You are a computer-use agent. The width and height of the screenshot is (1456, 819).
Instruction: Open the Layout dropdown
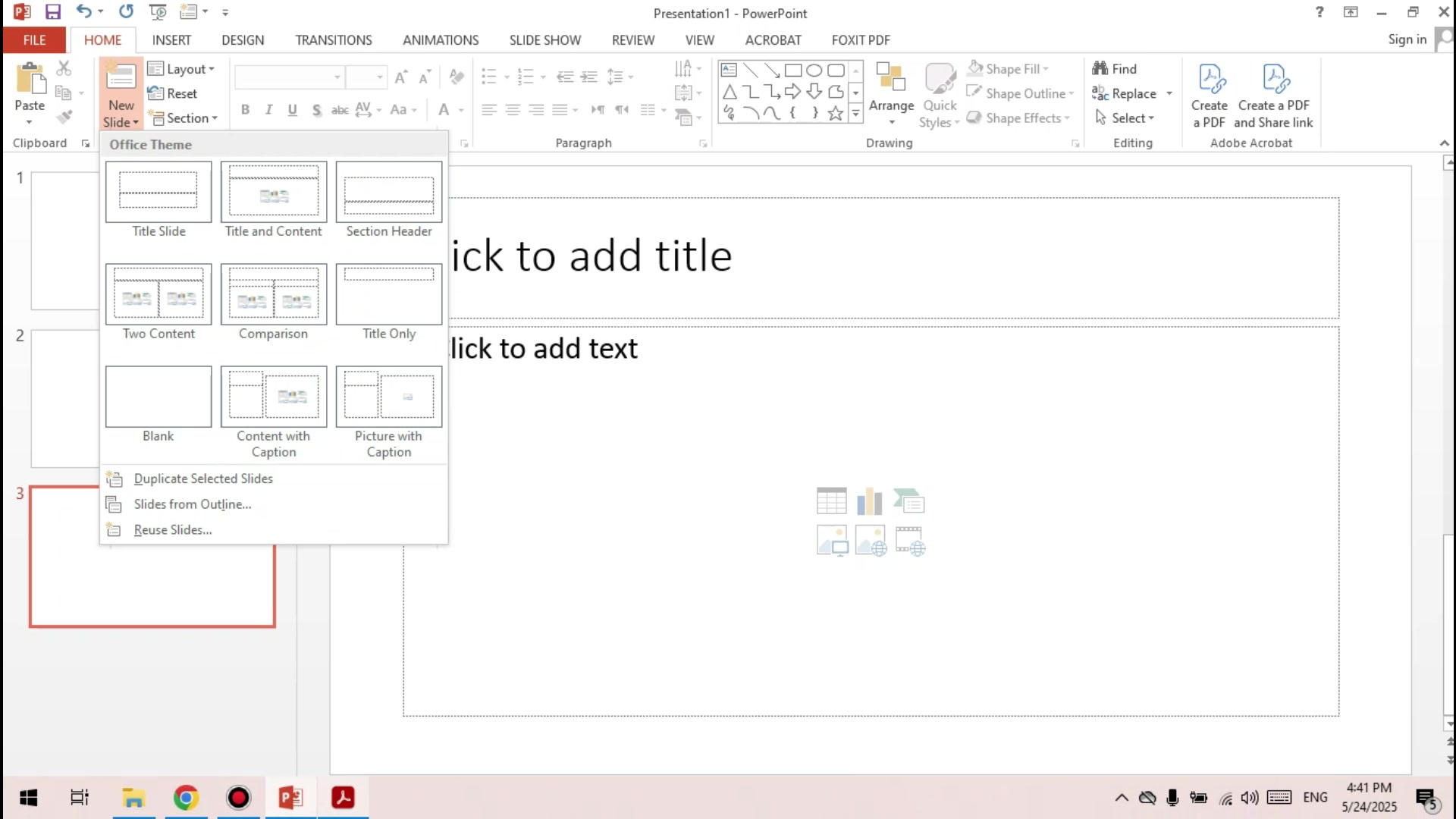pos(182,69)
